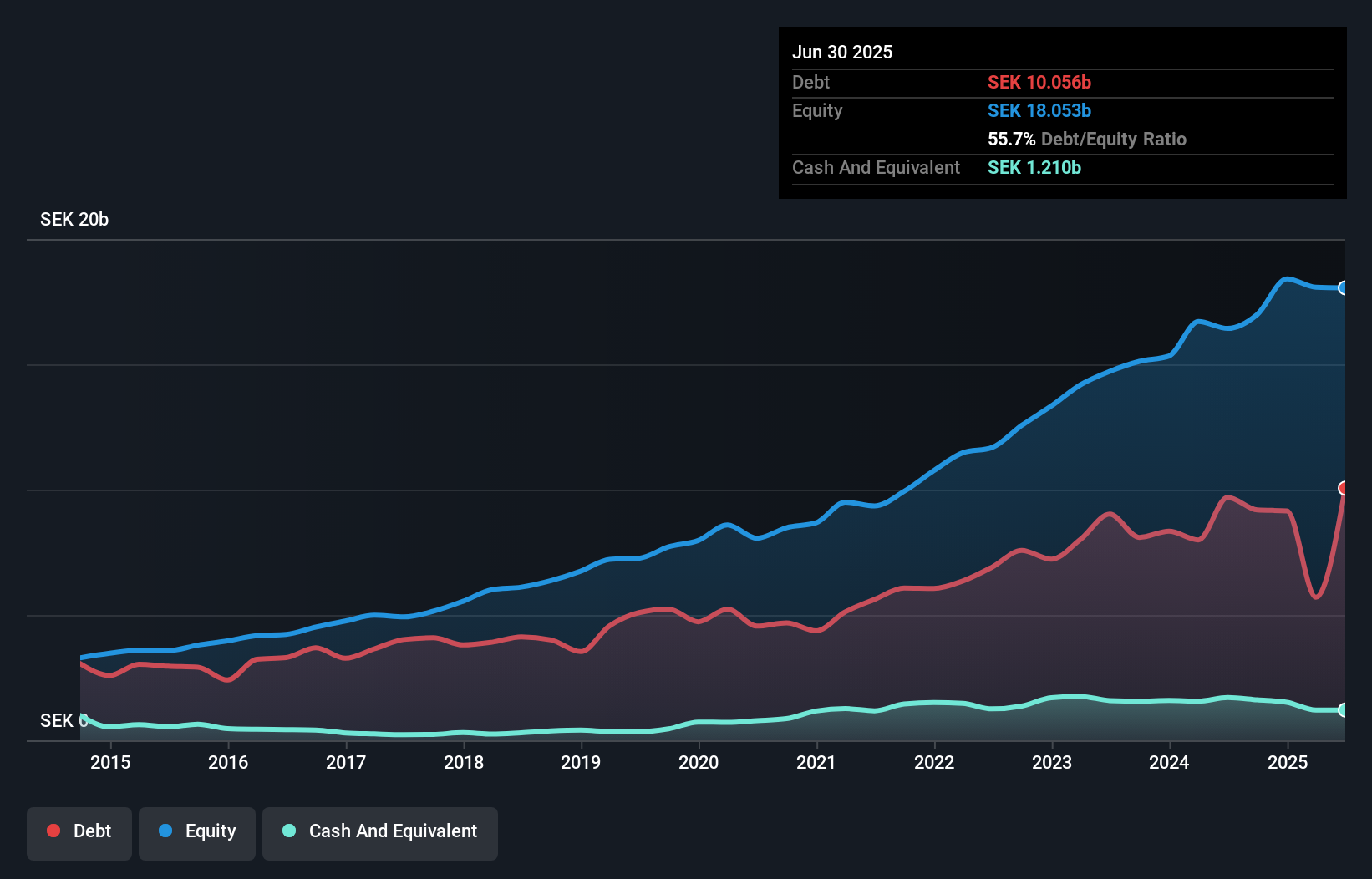The image size is (1372, 879).
Task: Click the SEK 20b y-axis label
Action: [x=74, y=220]
